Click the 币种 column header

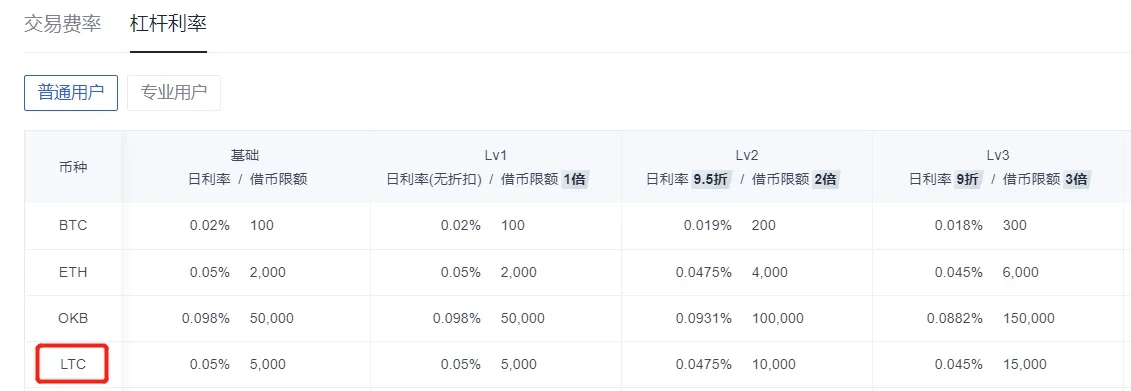(73, 167)
